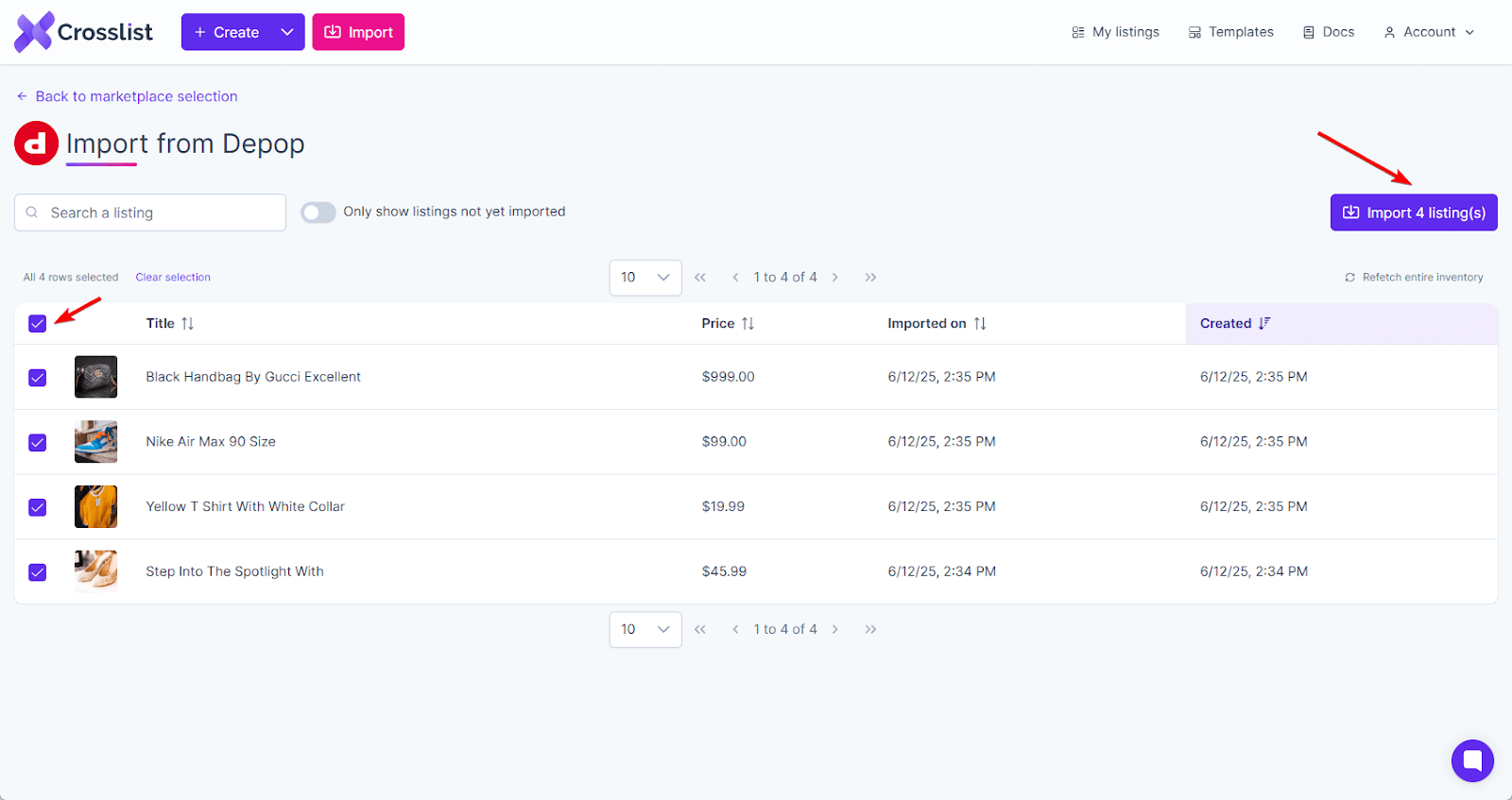Click the $45.99 price cell
Viewport: 1512px width, 800px height.
(x=724, y=571)
